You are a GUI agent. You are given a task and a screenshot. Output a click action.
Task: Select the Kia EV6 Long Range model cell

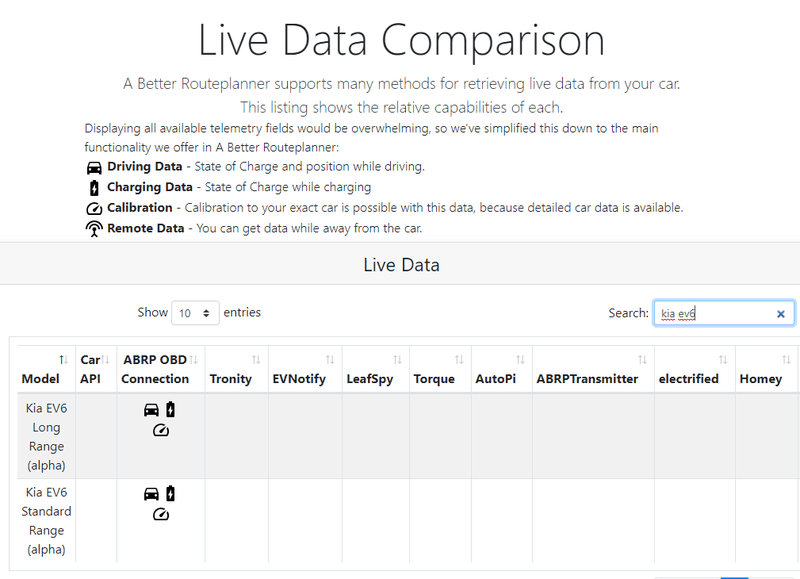coord(42,436)
